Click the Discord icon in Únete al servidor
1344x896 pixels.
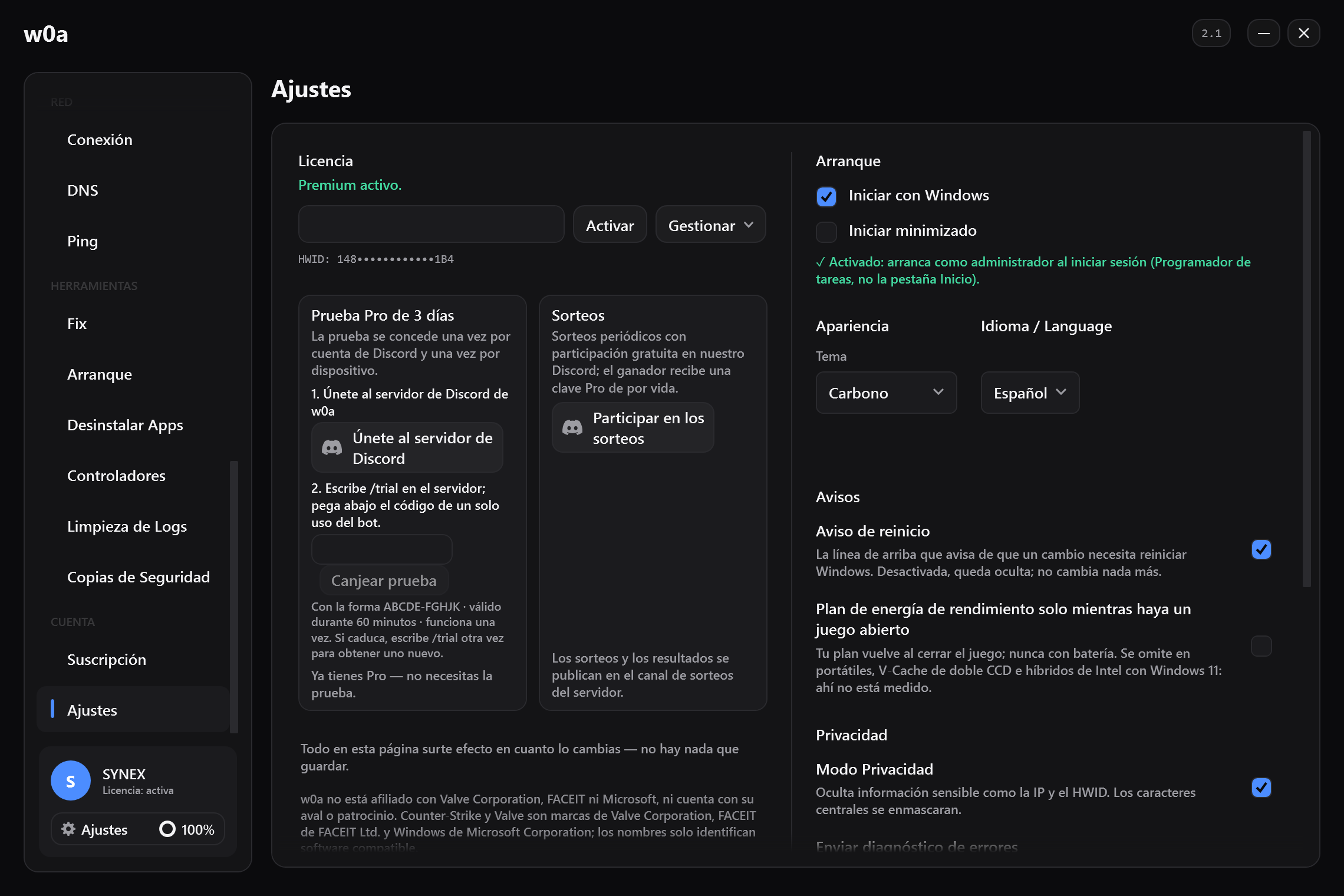coord(332,448)
